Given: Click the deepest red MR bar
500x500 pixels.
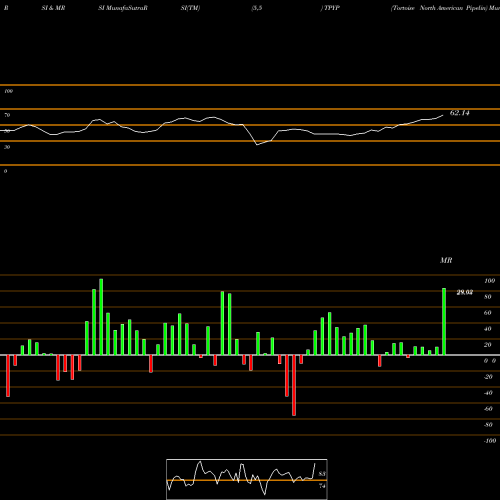Looking at the screenshot, I should (x=294, y=385).
